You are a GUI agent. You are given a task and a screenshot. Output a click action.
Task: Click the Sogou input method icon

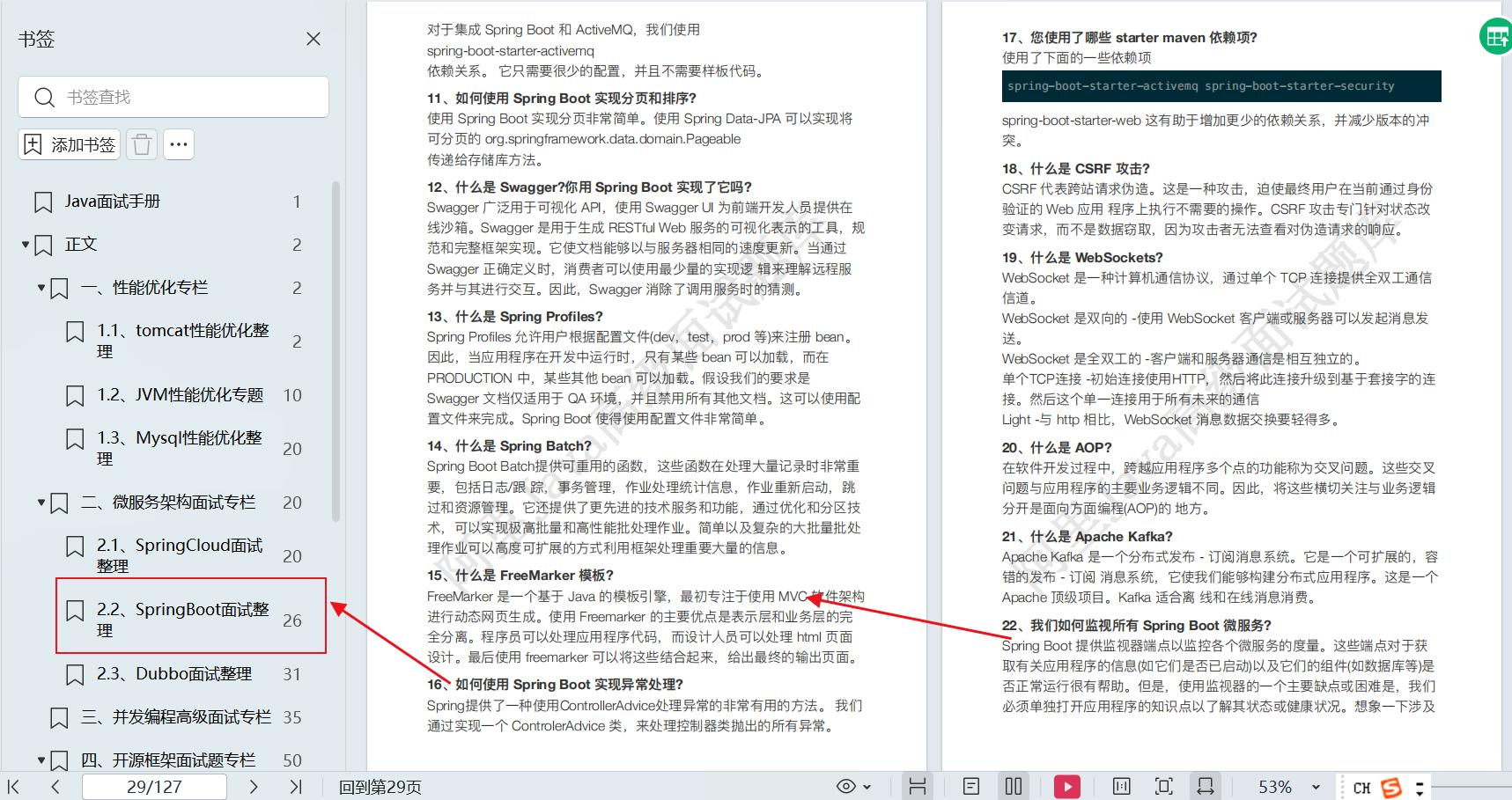click(x=1392, y=787)
